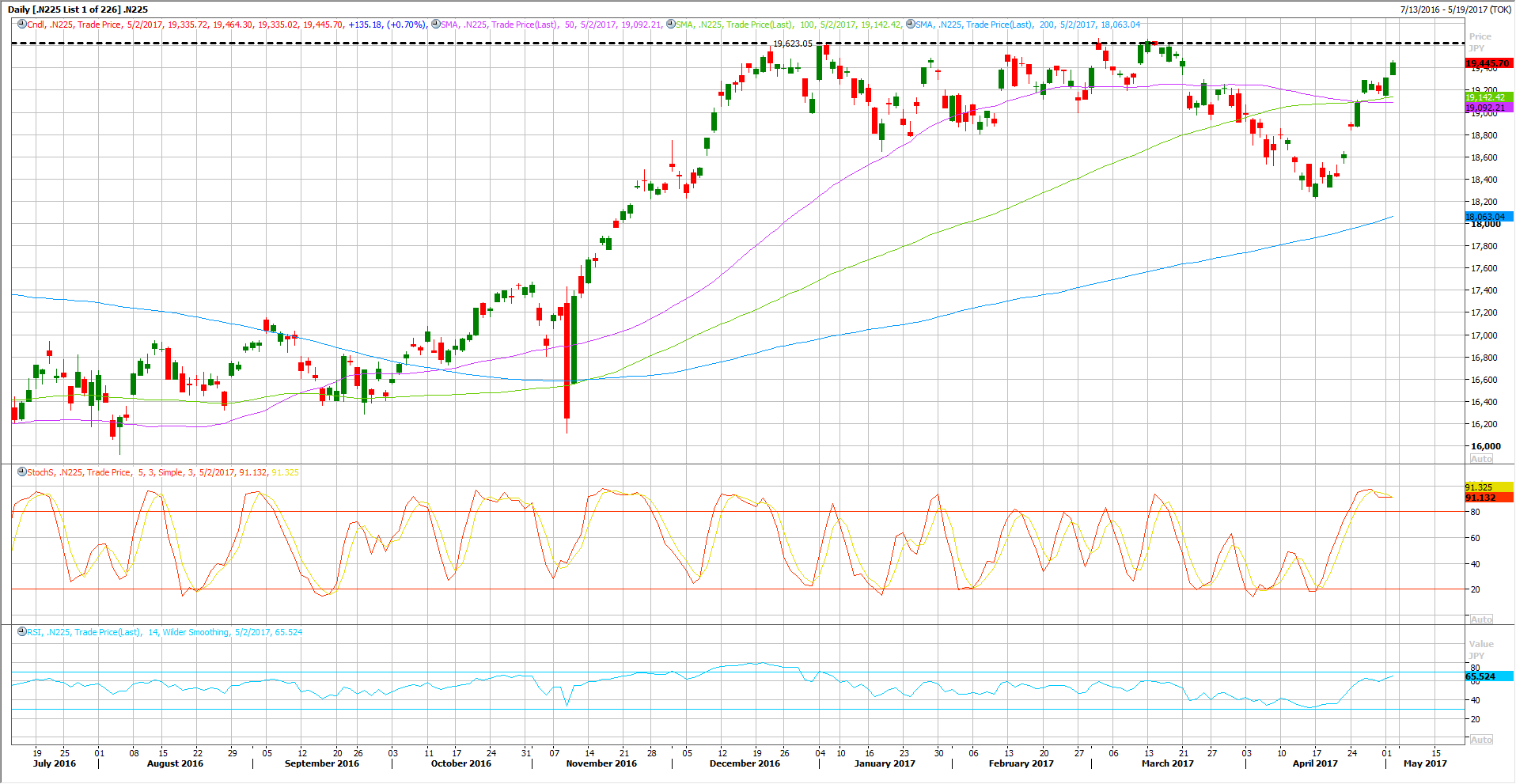Click the clock icon beside the SMA 200 legend
Viewport: 1516px width, 784px height.
point(911,25)
